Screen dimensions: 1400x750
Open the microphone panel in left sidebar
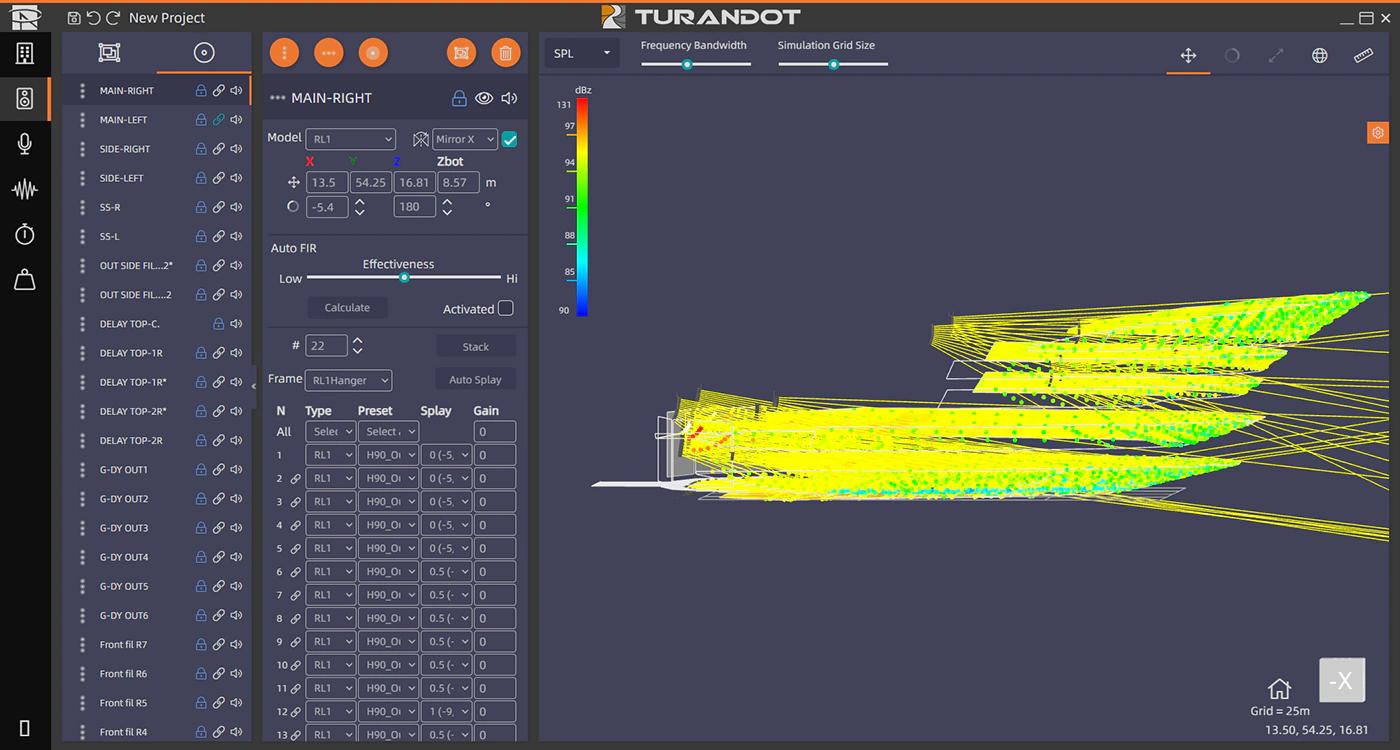pyautogui.click(x=25, y=144)
